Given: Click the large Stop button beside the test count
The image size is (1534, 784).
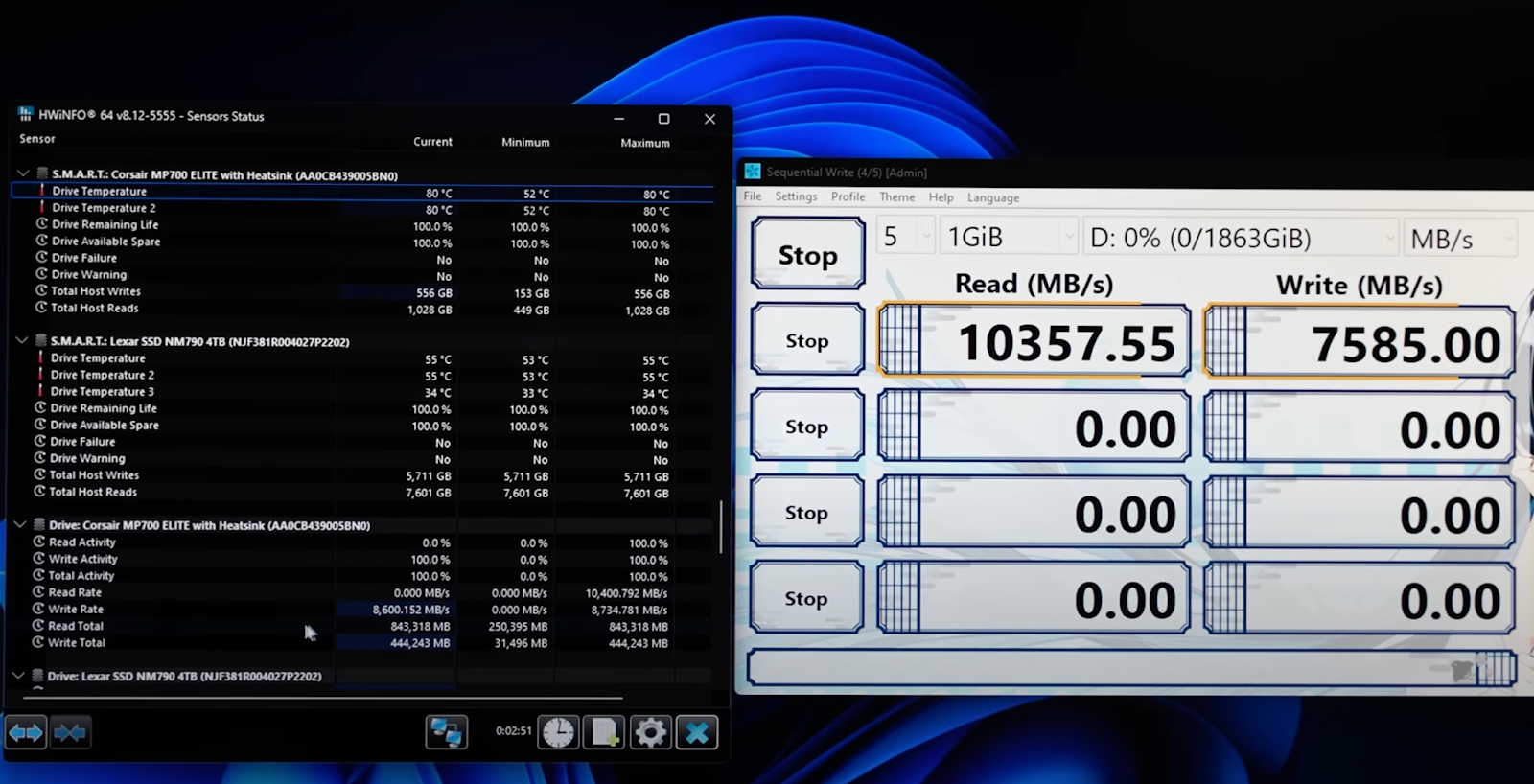Looking at the screenshot, I should [x=807, y=254].
